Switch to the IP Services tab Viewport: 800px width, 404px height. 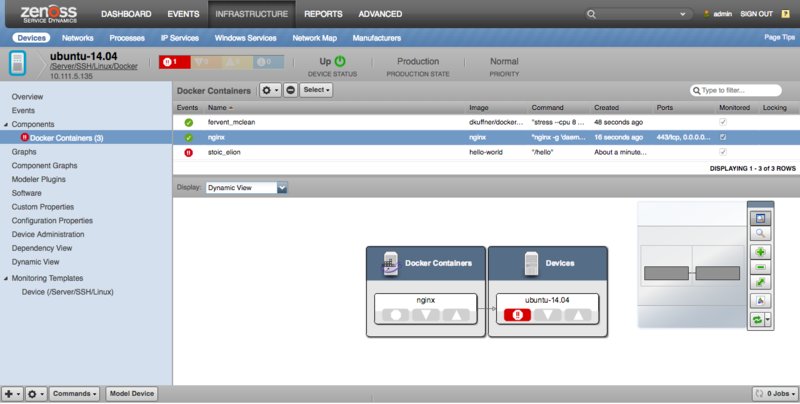180,38
